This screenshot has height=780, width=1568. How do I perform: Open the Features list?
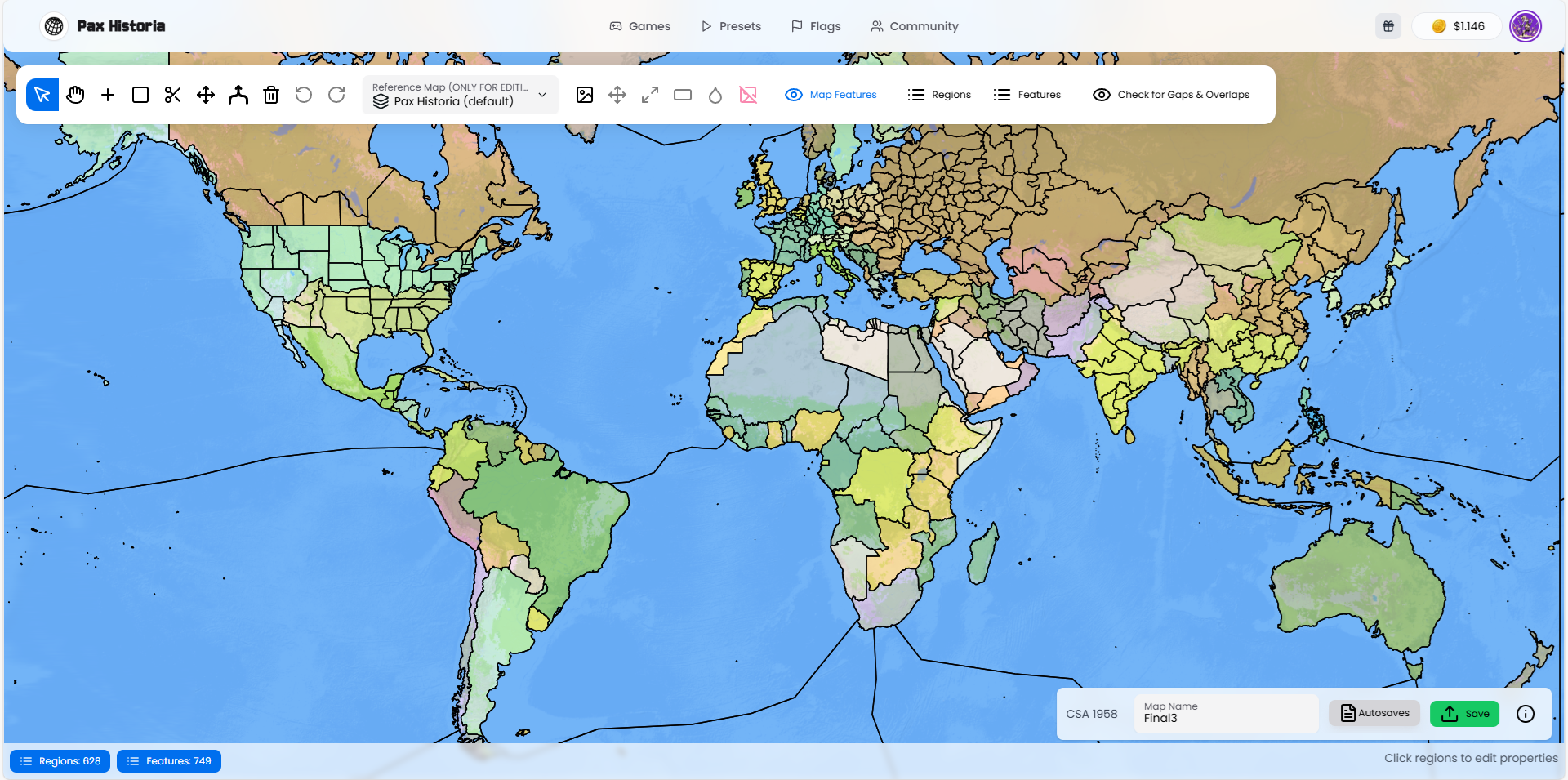tap(1027, 95)
